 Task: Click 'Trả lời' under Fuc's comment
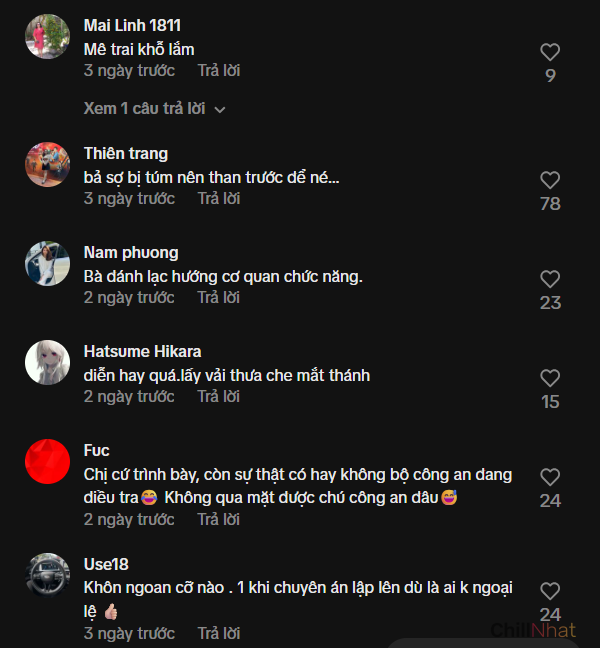click(218, 520)
